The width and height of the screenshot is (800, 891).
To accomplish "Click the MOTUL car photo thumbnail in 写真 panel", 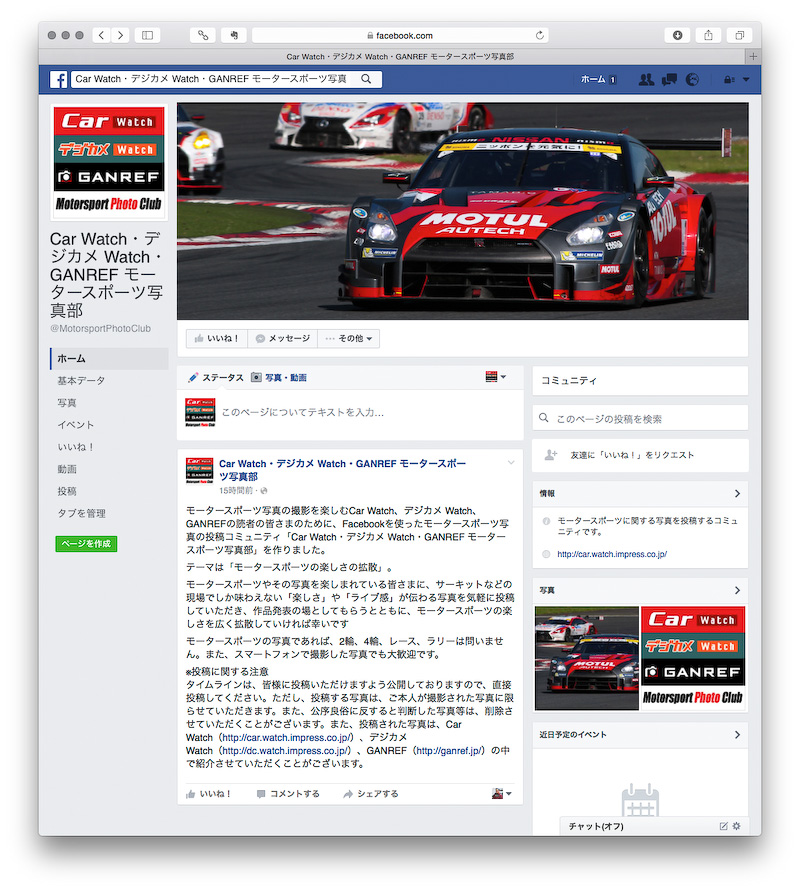I will [585, 660].
